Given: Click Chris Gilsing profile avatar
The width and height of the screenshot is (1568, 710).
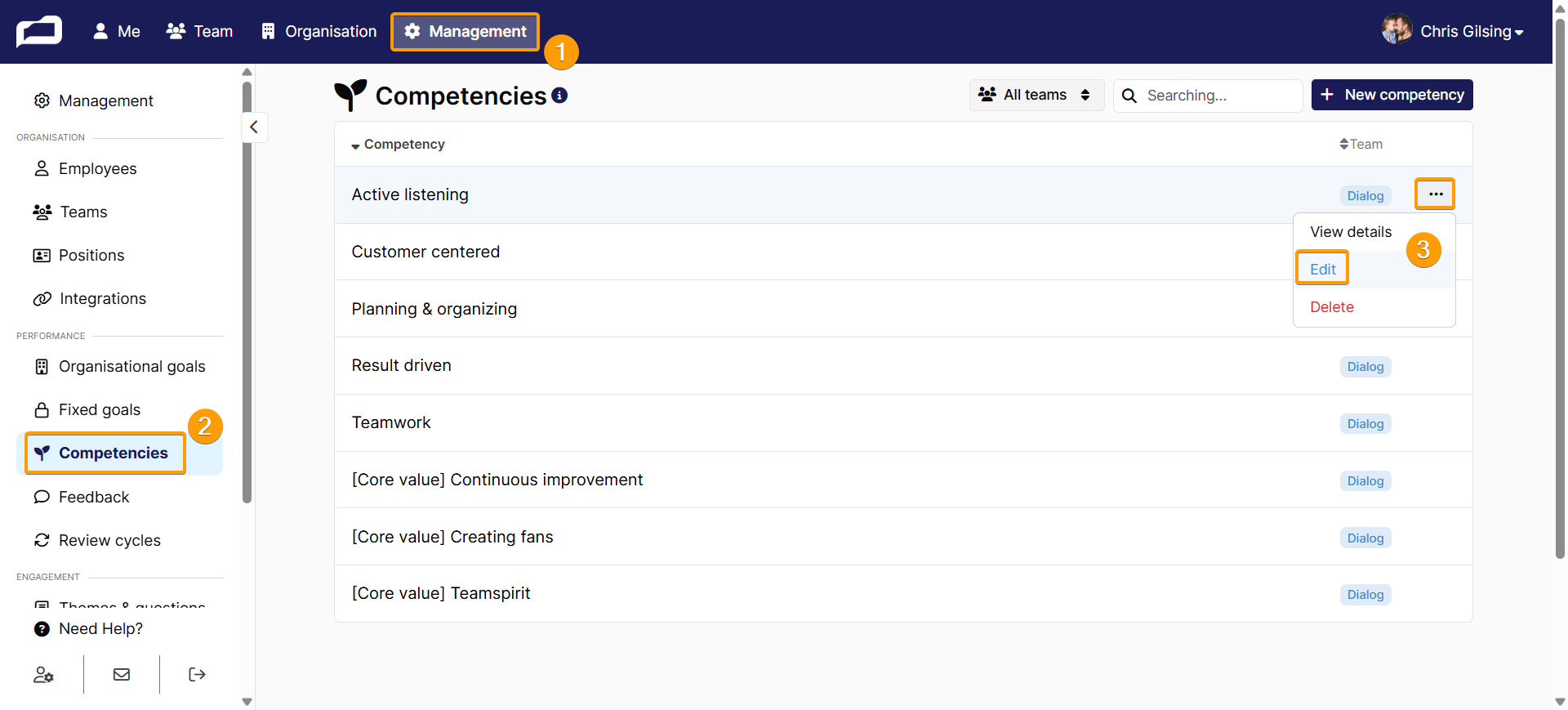Looking at the screenshot, I should point(1396,29).
